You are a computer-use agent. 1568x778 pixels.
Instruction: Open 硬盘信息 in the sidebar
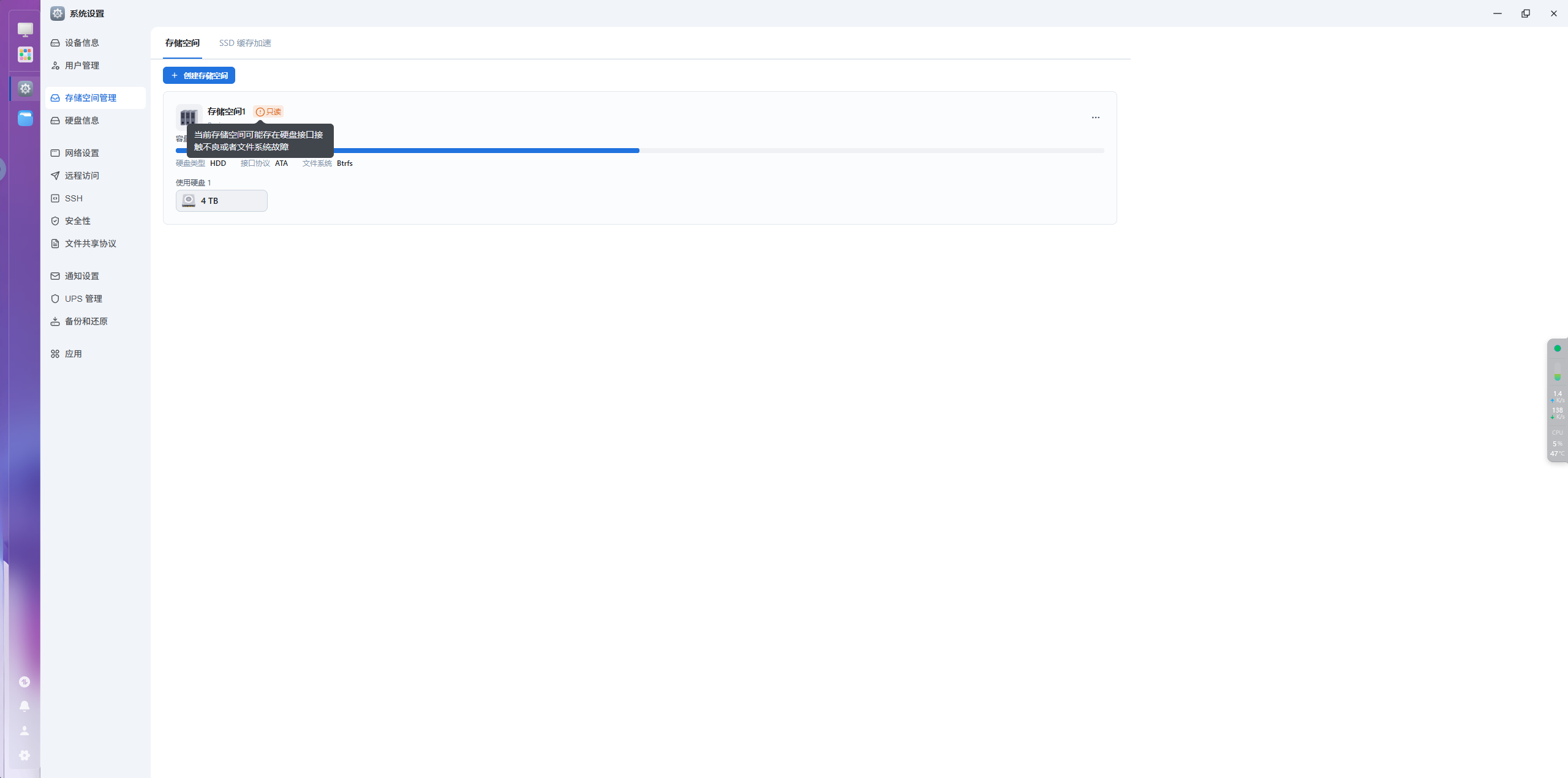click(82, 121)
